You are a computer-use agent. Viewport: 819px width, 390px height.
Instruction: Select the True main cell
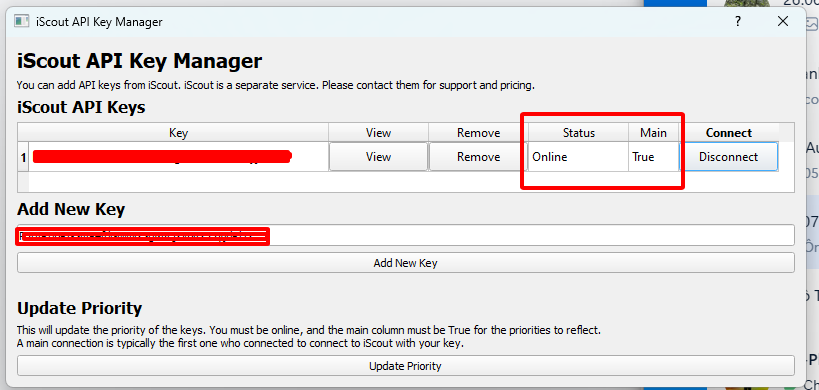(x=653, y=157)
